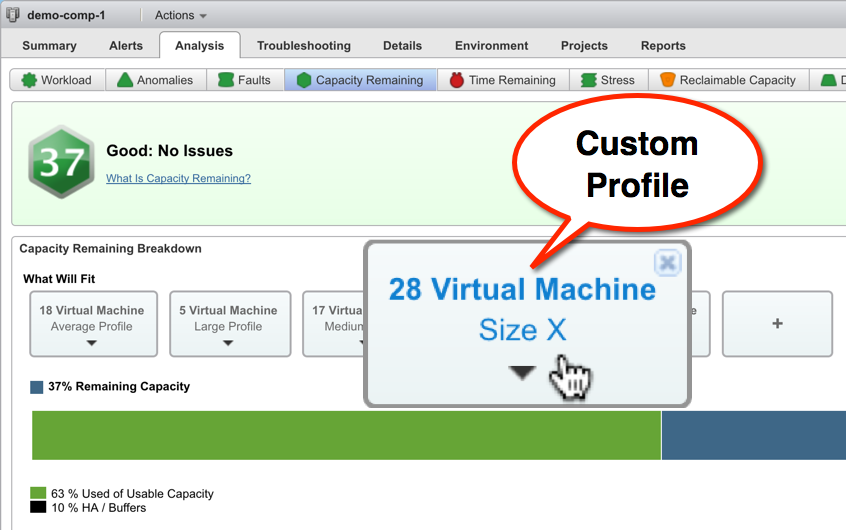The height and width of the screenshot is (530, 846).
Task: Add a new profile with the plus button
Action: point(777,324)
